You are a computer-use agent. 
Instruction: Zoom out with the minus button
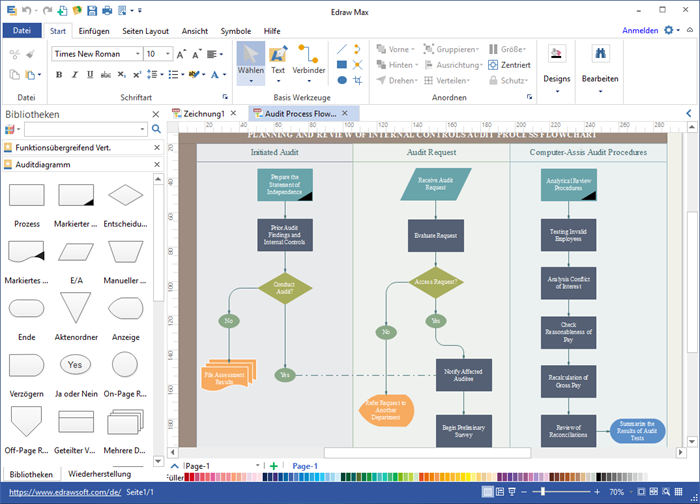coord(524,492)
